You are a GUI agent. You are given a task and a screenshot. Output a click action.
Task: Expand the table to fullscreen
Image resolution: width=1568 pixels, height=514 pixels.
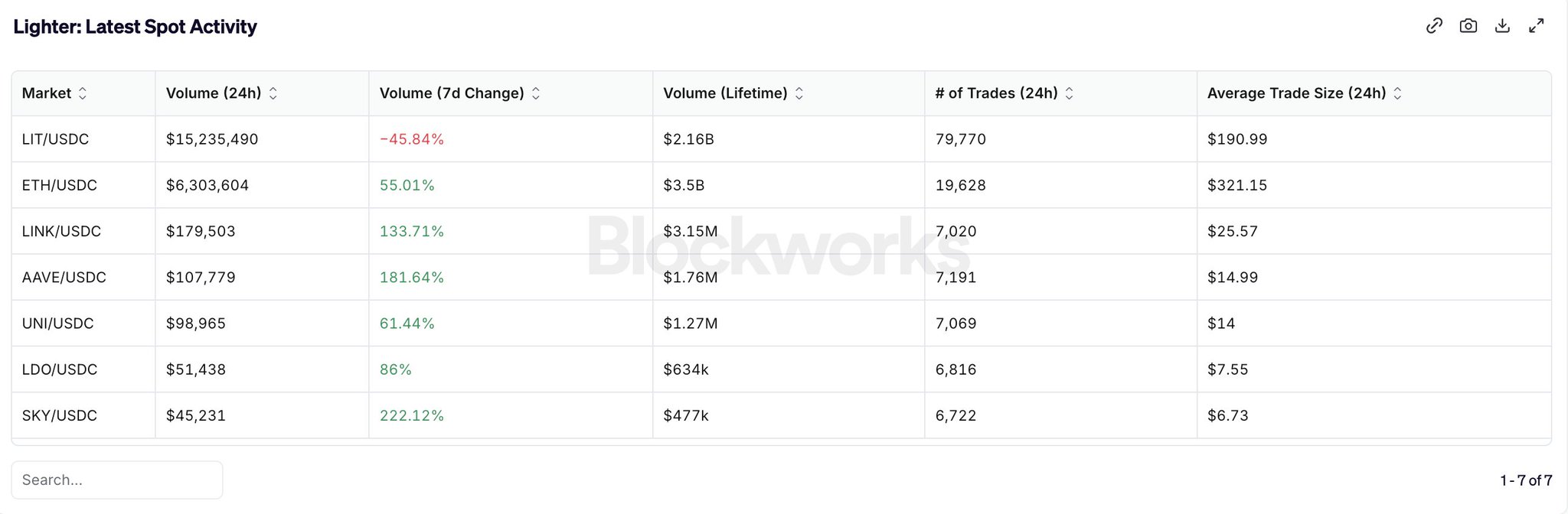click(1536, 26)
